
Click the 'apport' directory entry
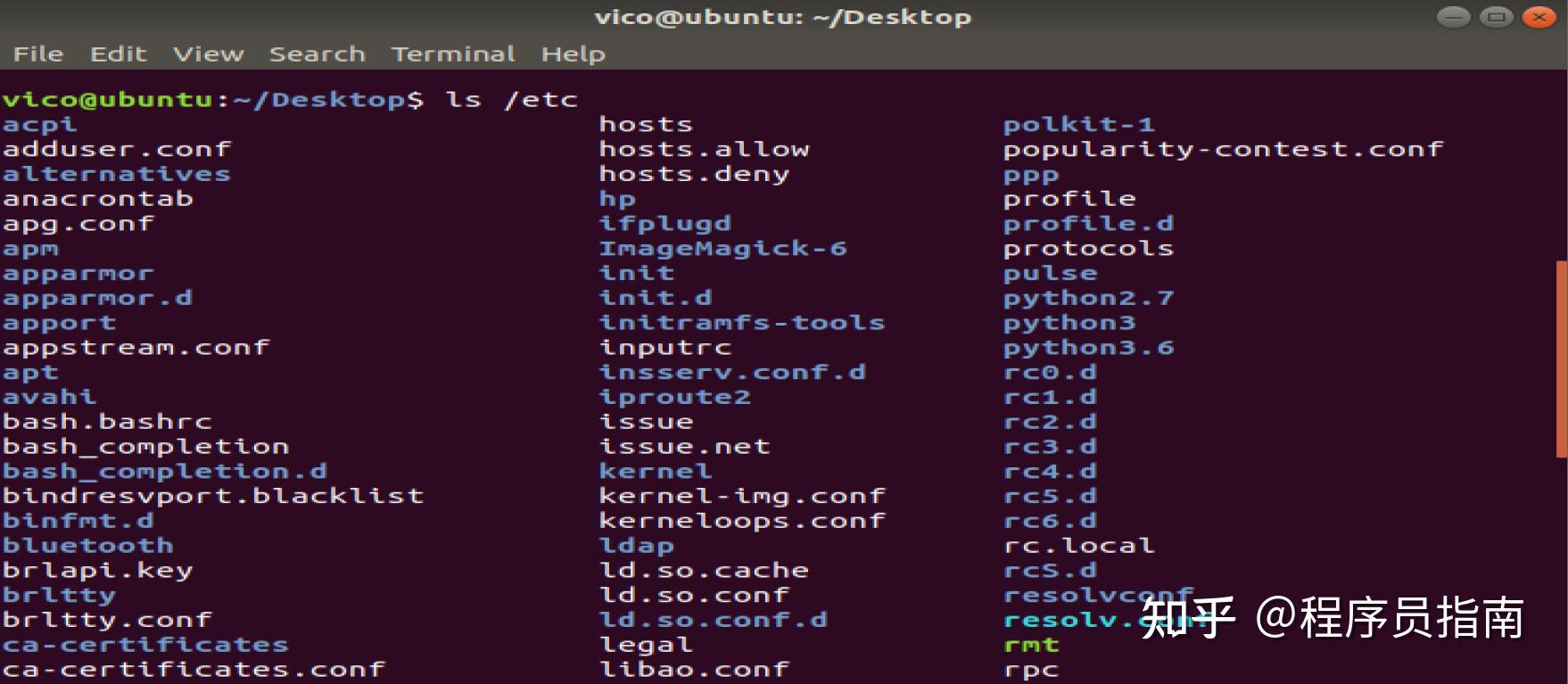click(x=60, y=323)
